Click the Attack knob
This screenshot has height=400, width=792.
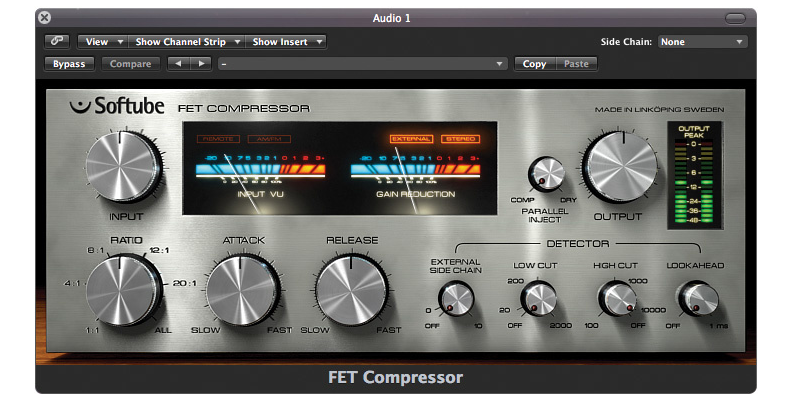pos(242,291)
